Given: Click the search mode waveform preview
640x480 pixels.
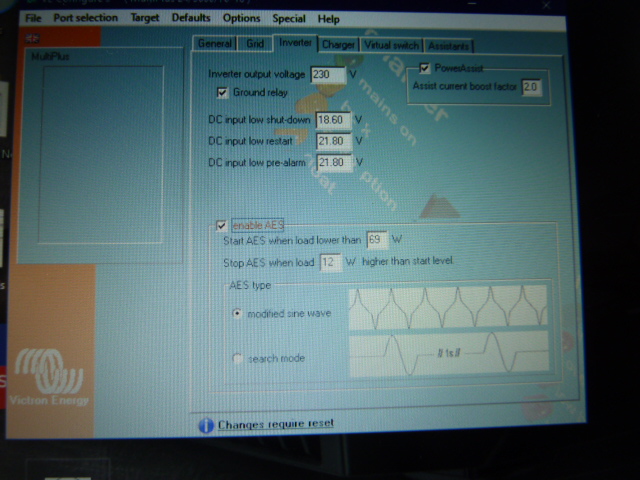Looking at the screenshot, I should pyautogui.click(x=449, y=354).
